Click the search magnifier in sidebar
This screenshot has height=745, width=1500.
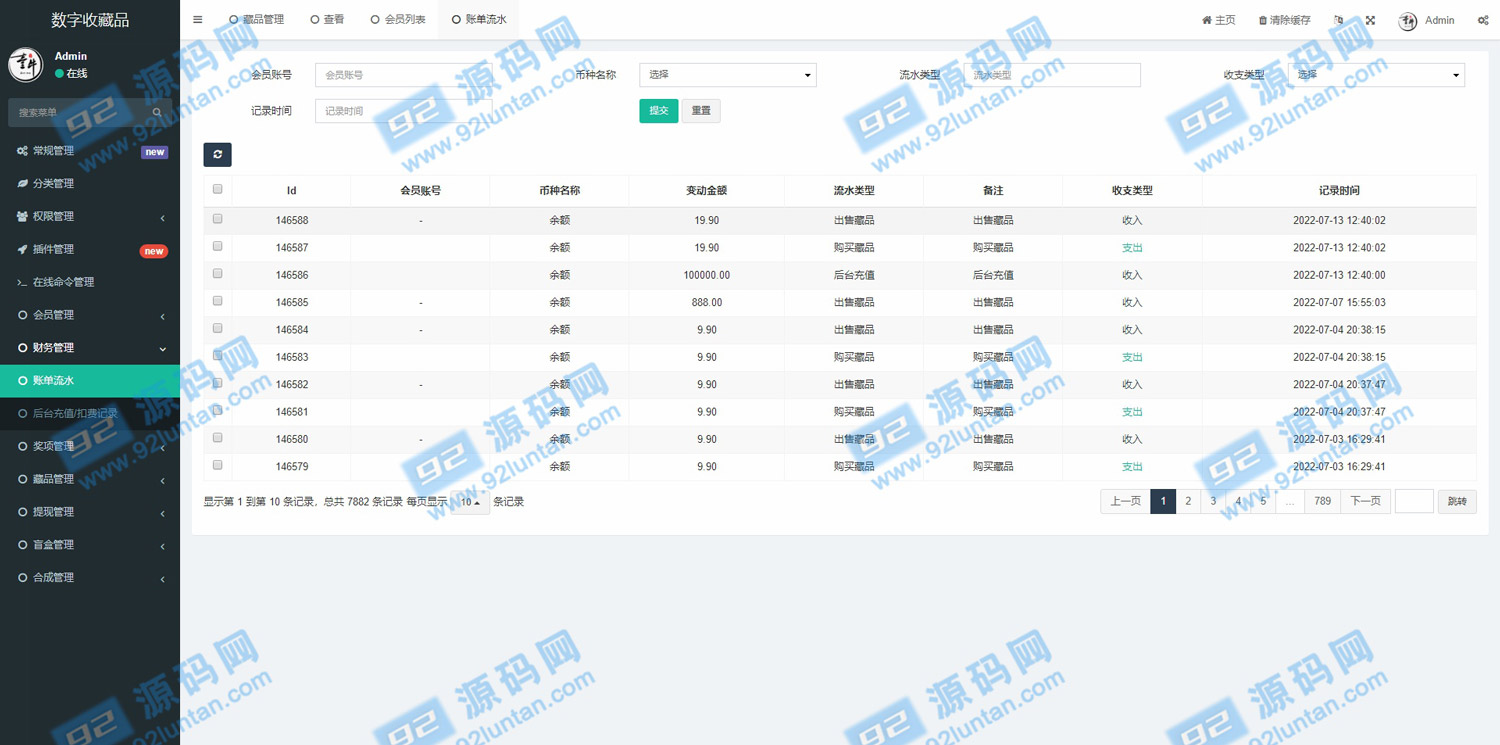click(157, 113)
